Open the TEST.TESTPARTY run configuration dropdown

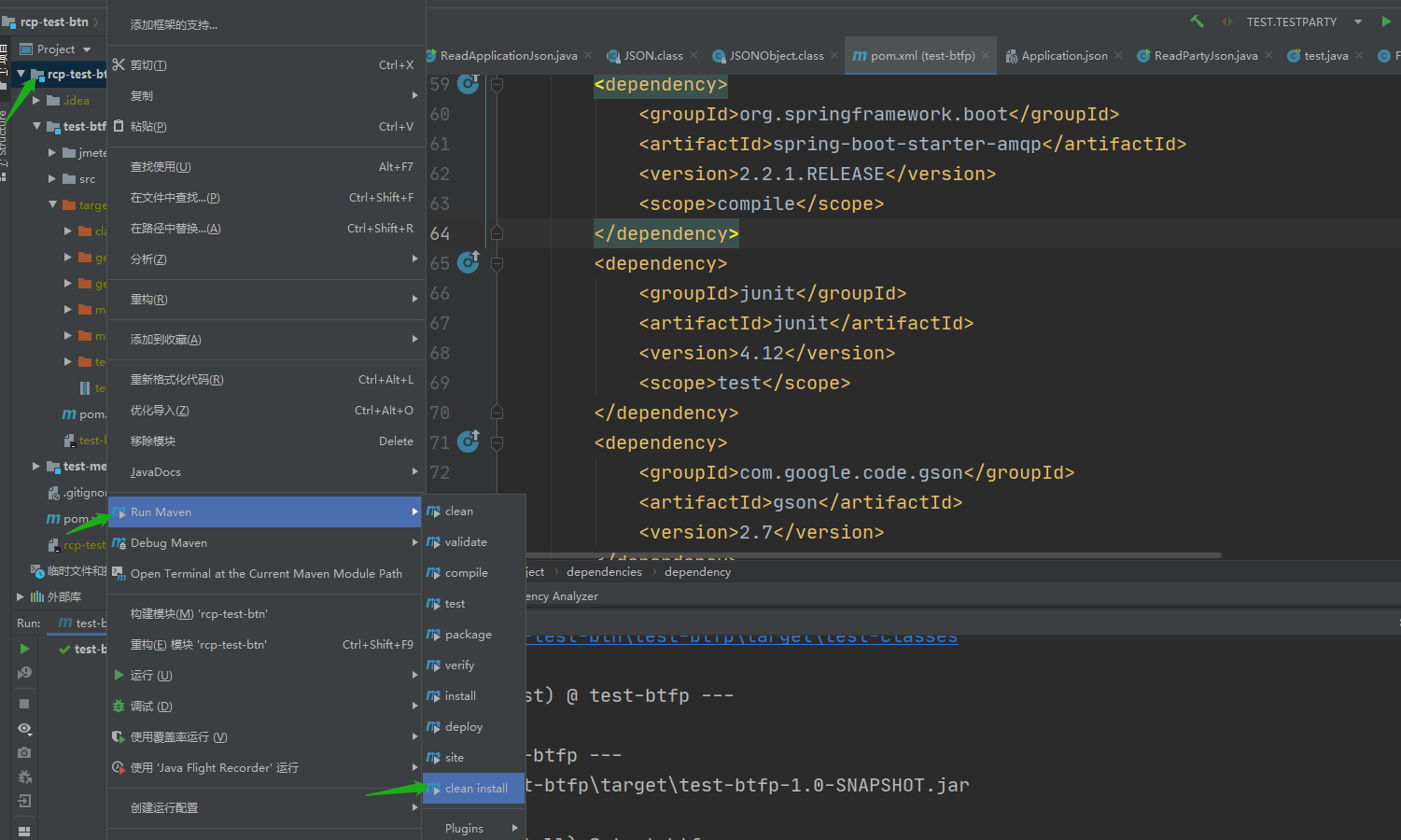(x=1303, y=21)
